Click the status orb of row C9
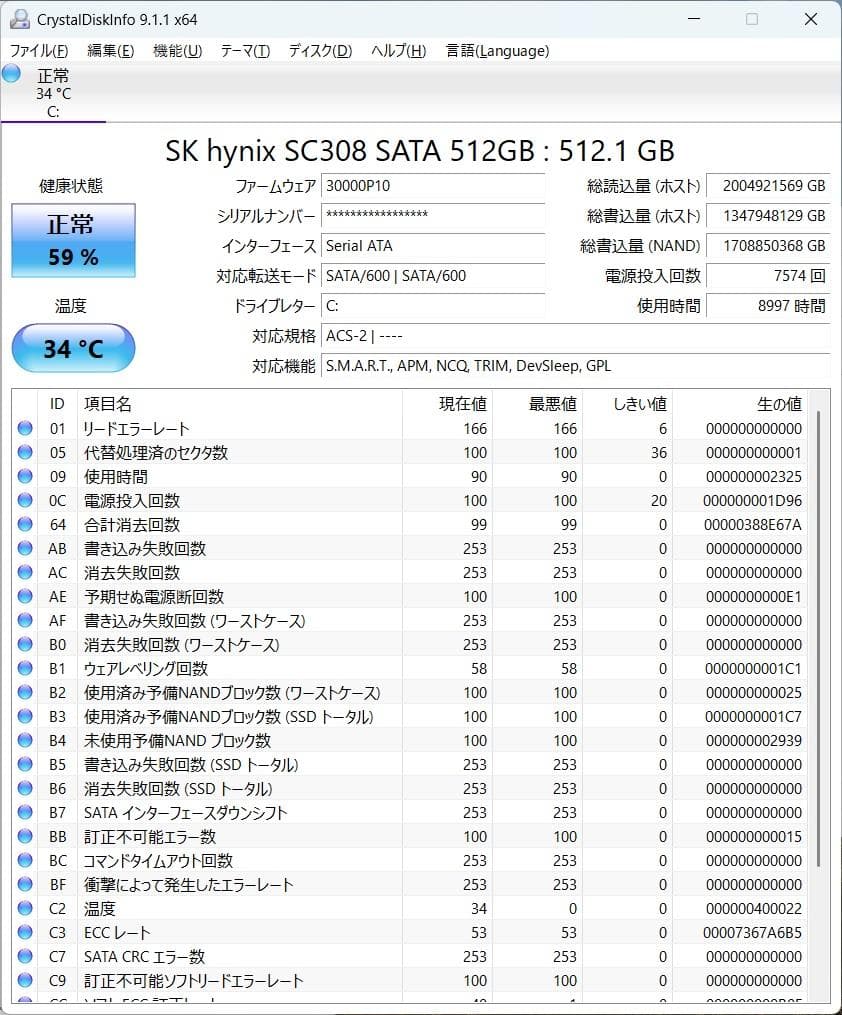This screenshot has width=842, height=1015. pos(25,980)
